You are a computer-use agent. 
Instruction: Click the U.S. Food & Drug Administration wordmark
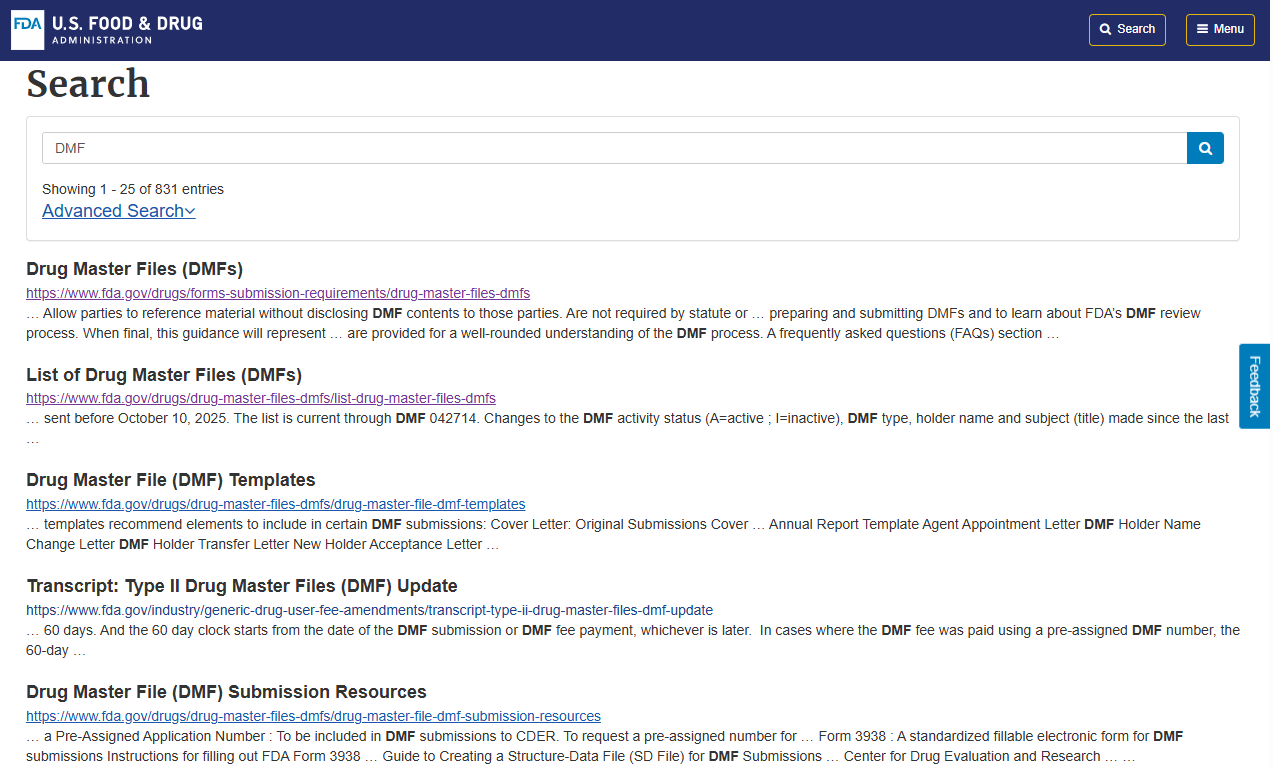coord(127,29)
